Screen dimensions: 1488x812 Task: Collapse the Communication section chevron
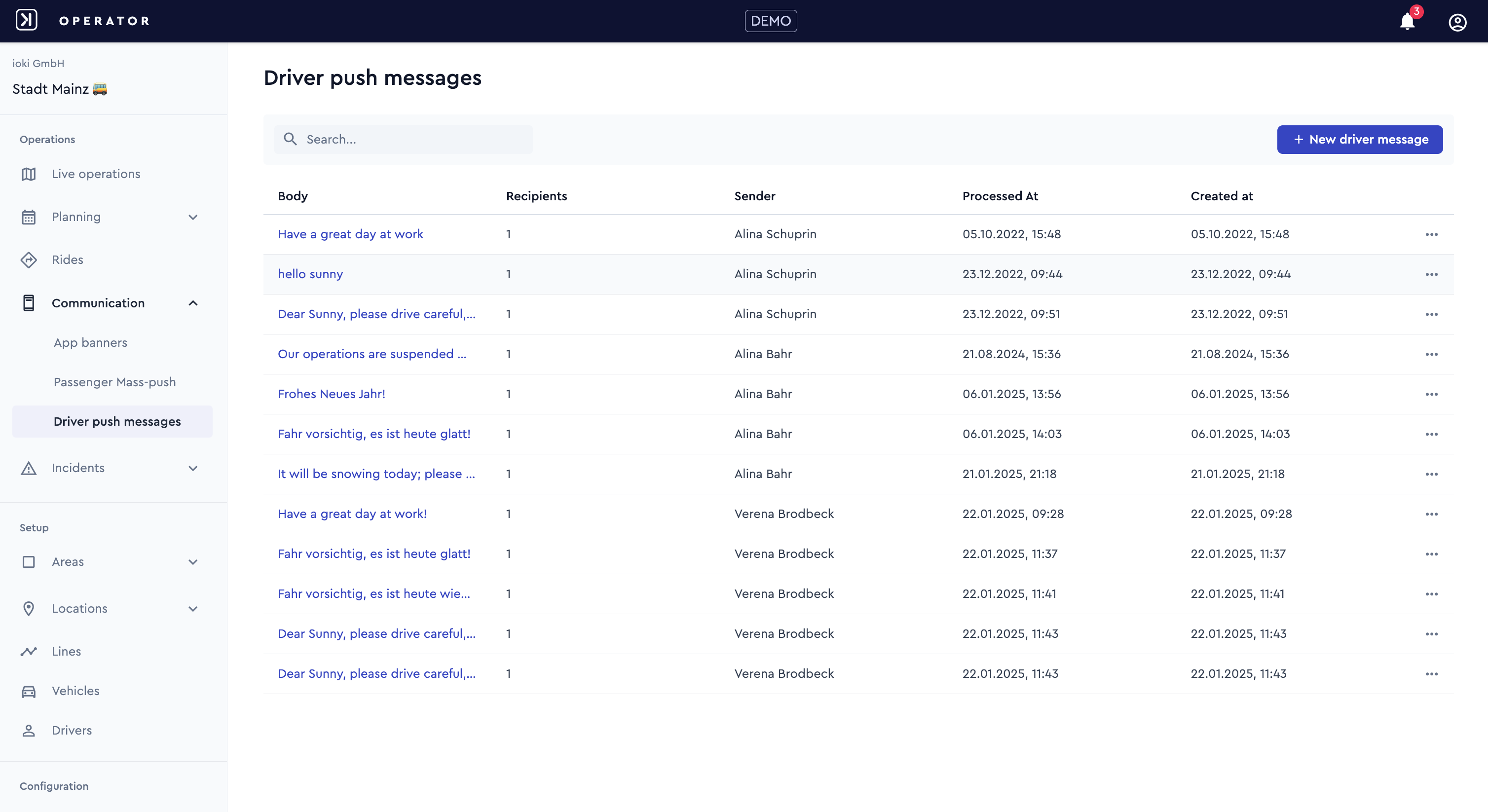point(193,303)
